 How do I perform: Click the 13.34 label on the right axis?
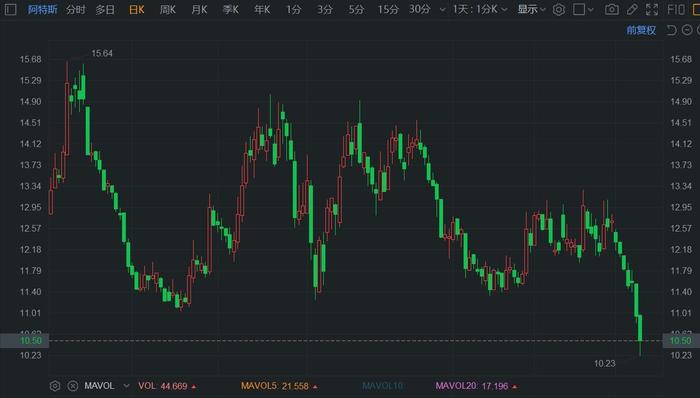point(681,186)
